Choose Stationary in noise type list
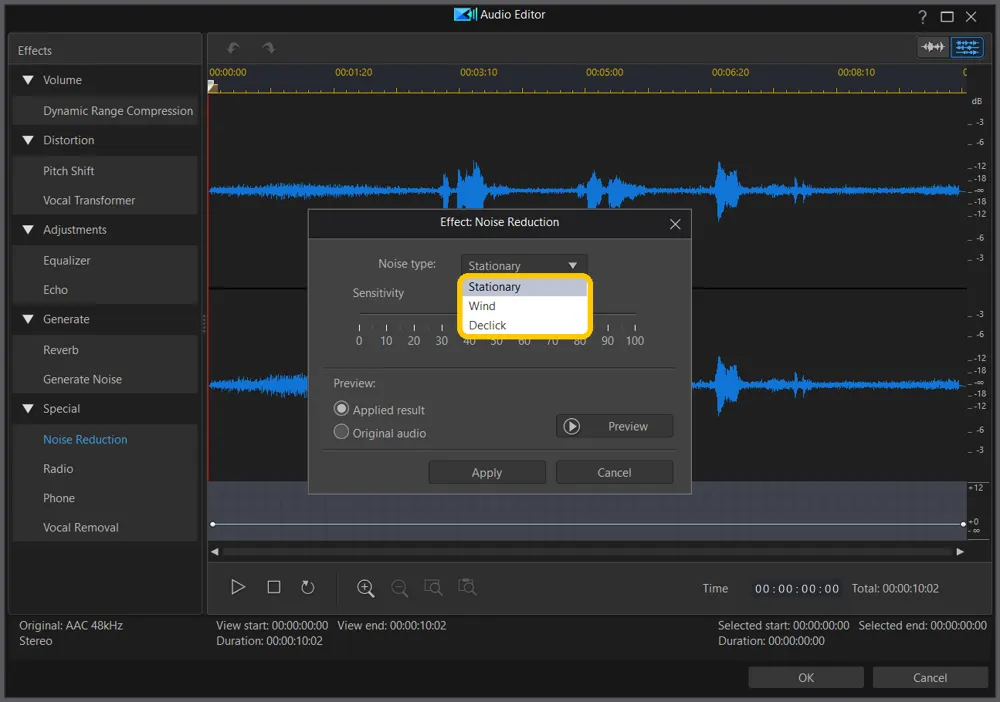This screenshot has width=1000, height=702. click(524, 287)
